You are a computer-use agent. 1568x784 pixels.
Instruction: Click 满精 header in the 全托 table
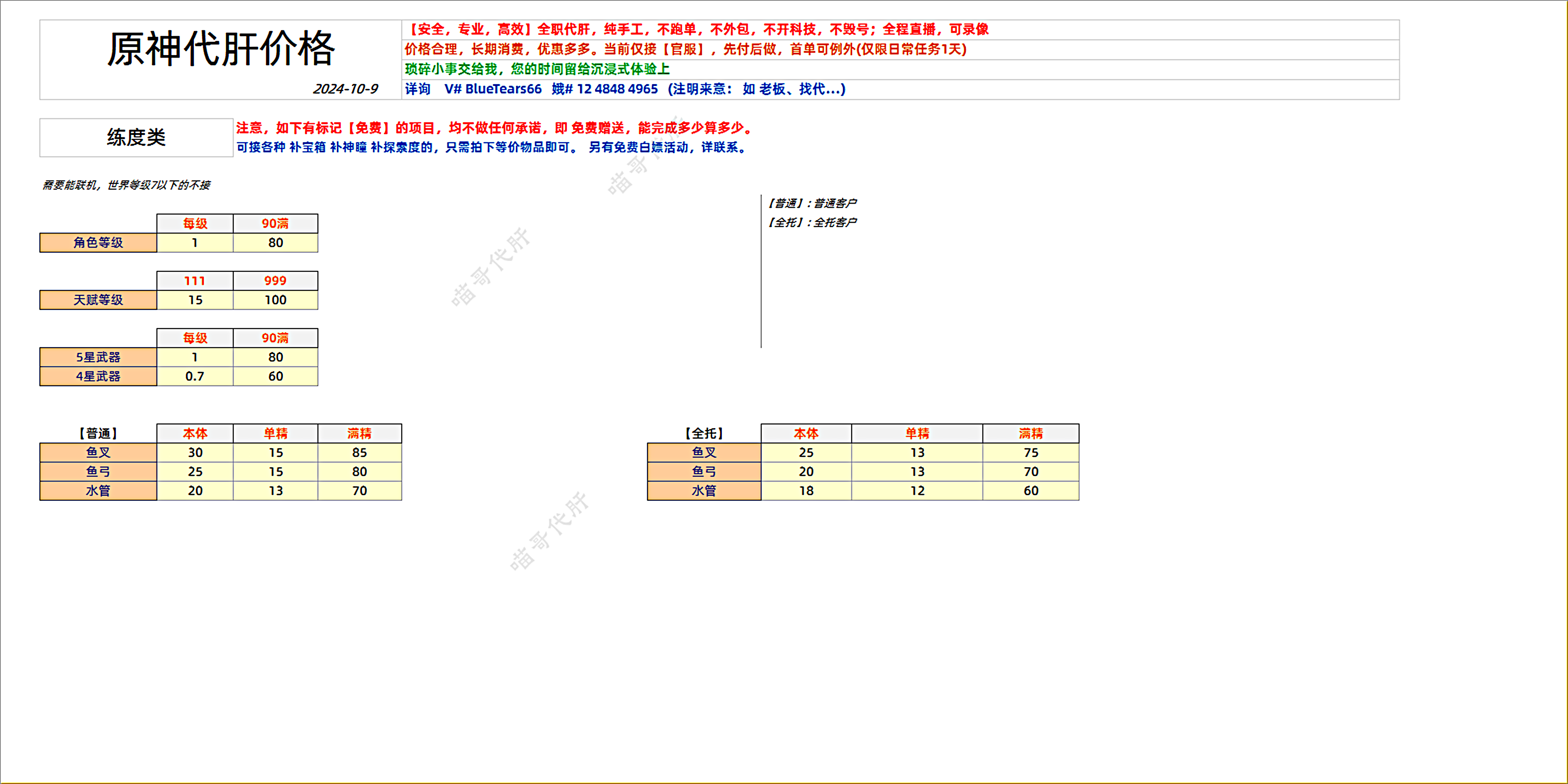(1031, 433)
